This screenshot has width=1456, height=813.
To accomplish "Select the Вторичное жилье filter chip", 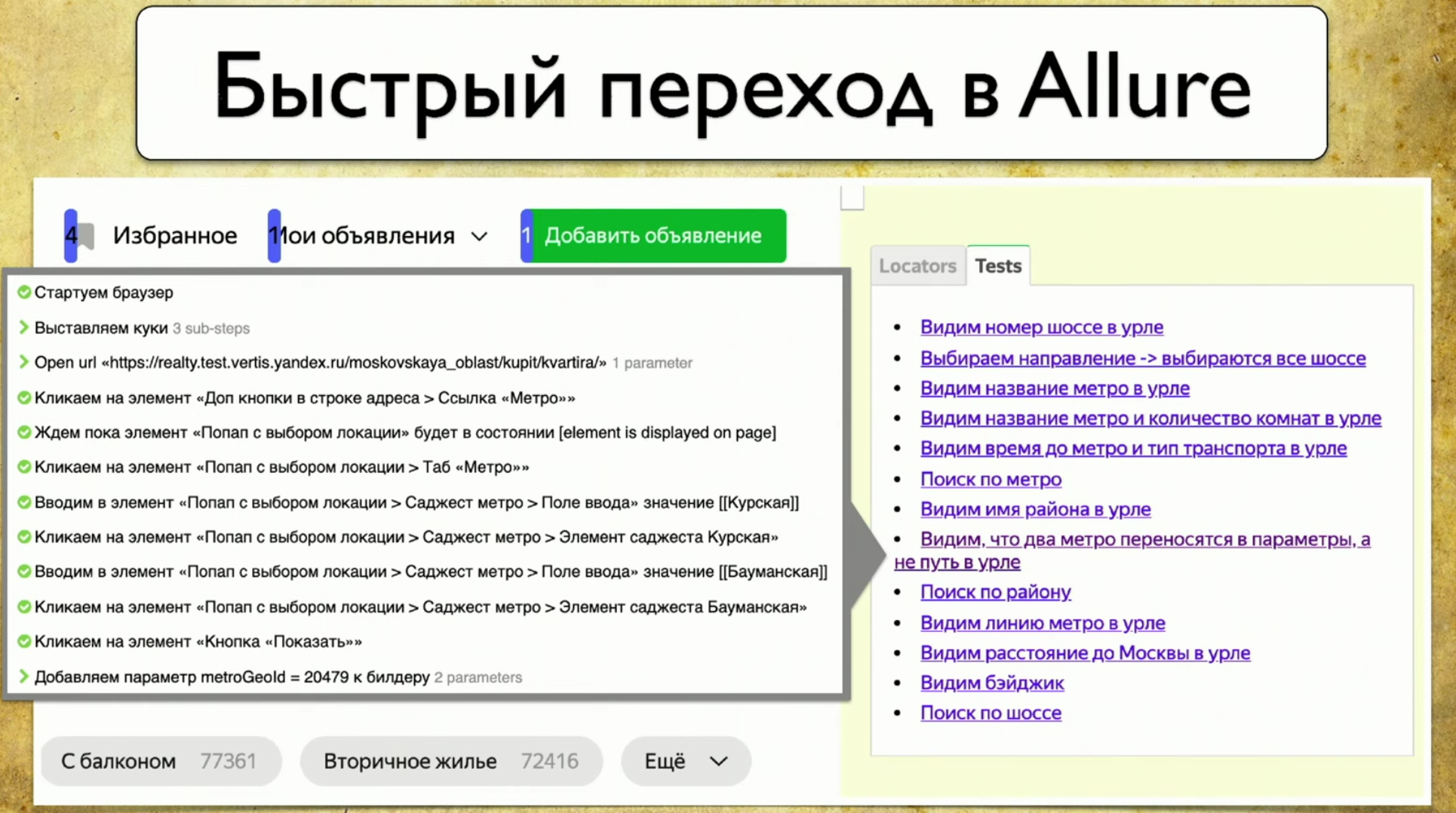I will (x=451, y=761).
